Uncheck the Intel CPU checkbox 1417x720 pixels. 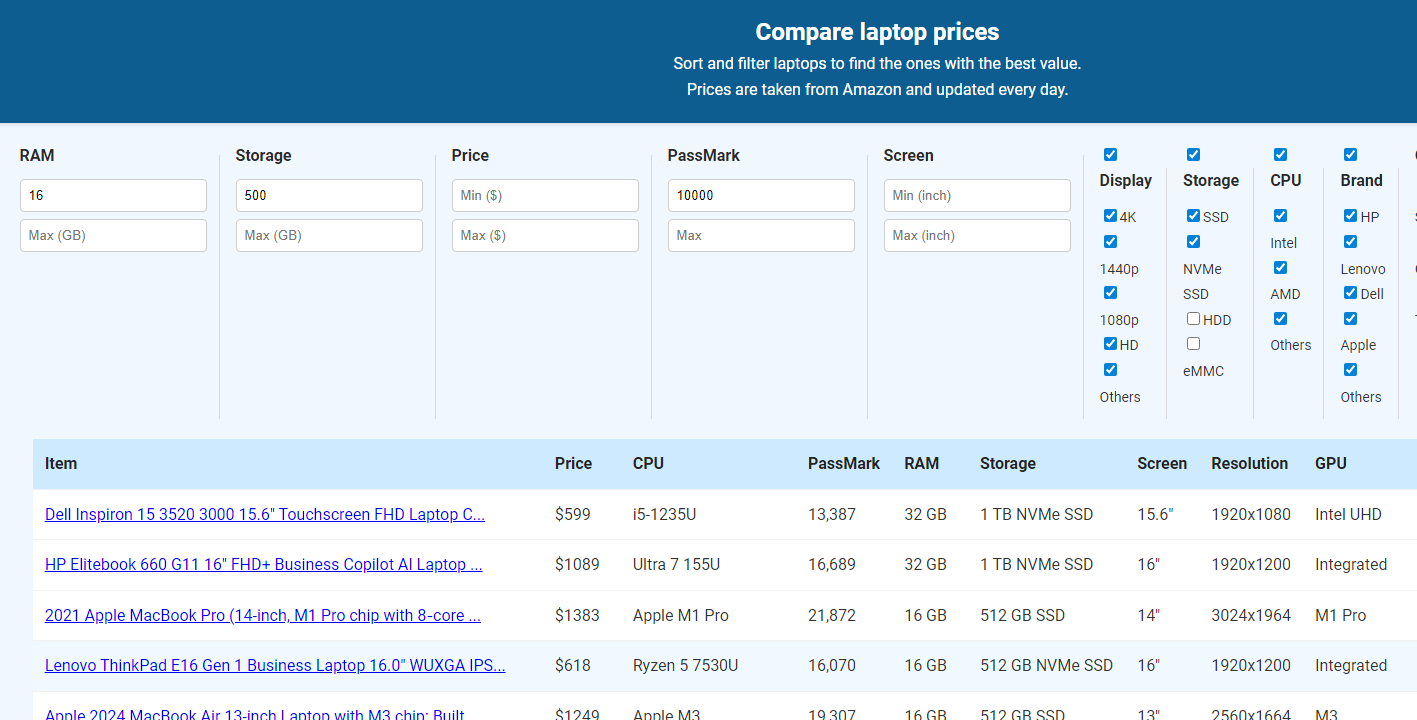tap(1280, 215)
